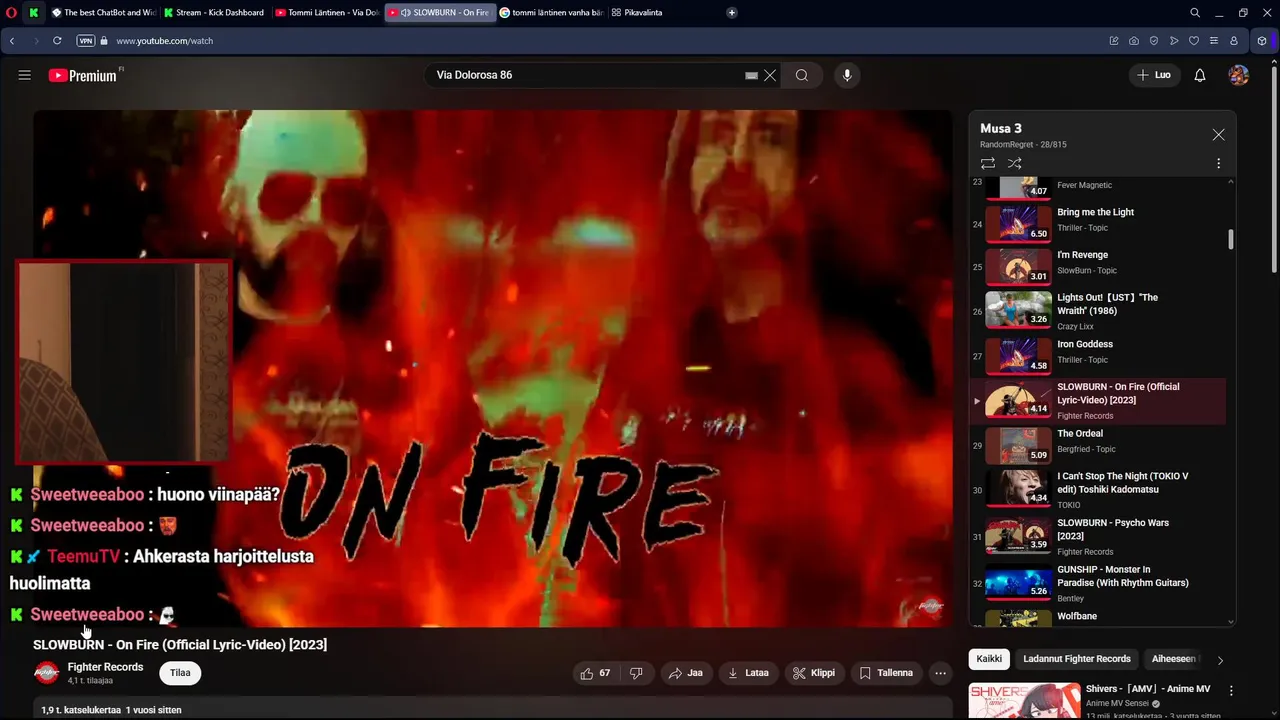Viewport: 1280px width, 720px height.
Task: Open the Opera snapshot camera icon
Action: click(1134, 41)
